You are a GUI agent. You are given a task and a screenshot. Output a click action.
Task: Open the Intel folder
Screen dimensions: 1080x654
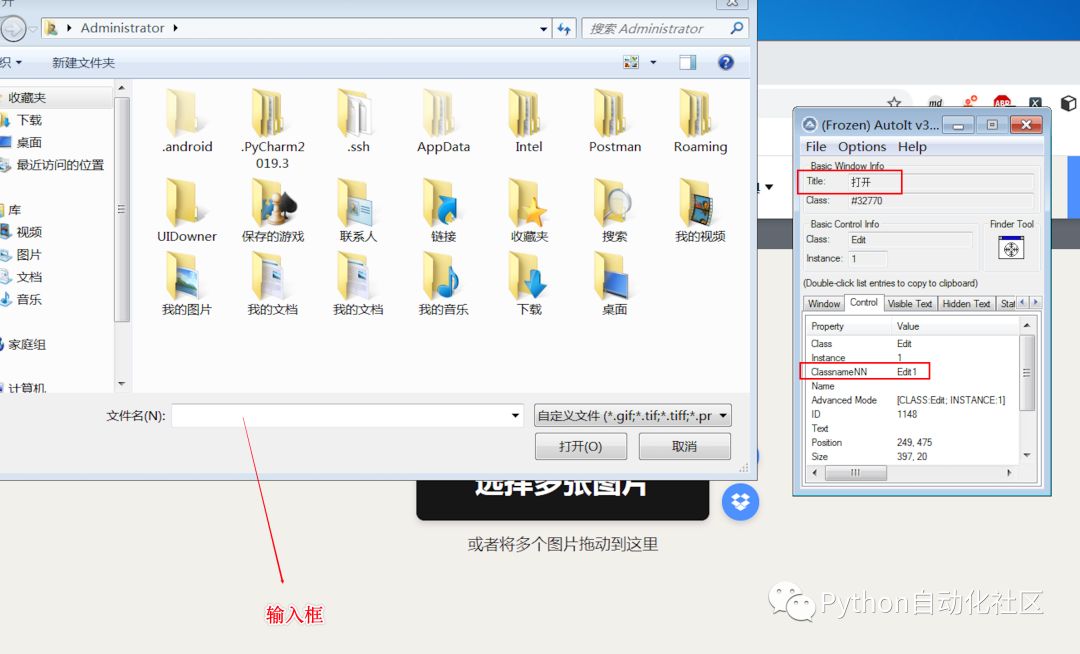coord(528,120)
